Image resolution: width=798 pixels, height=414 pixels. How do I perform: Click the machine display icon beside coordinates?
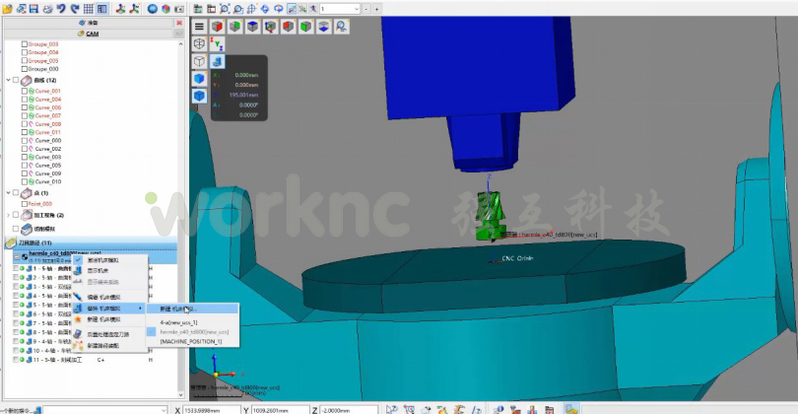[217, 62]
